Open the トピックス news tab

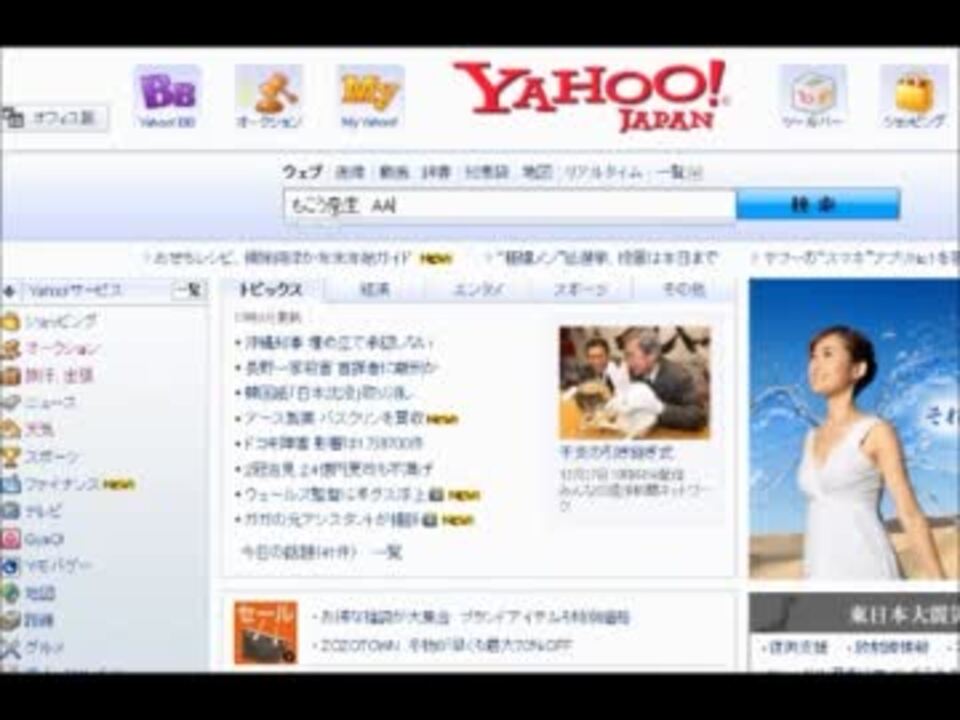coord(271,289)
